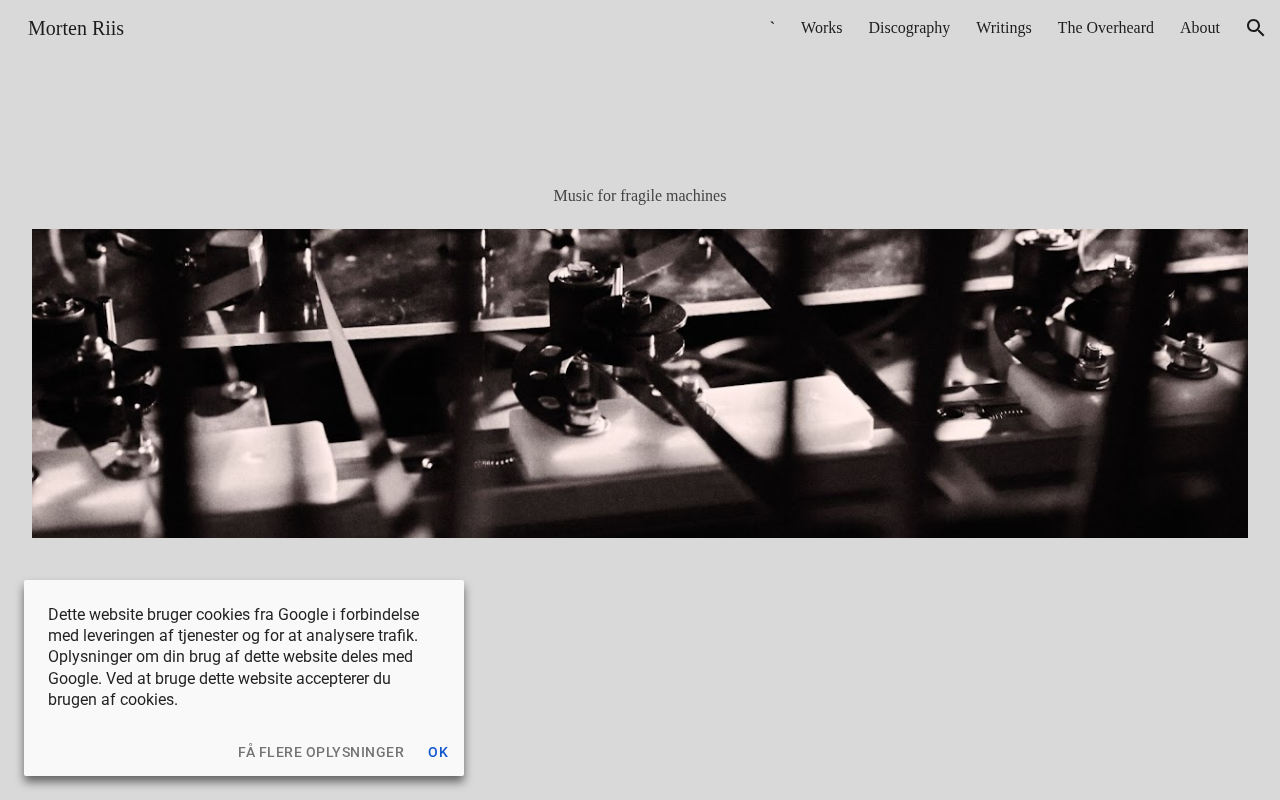
Task: Open FÅ FLERE OPLYSNINGER cookie details
Action: point(321,752)
